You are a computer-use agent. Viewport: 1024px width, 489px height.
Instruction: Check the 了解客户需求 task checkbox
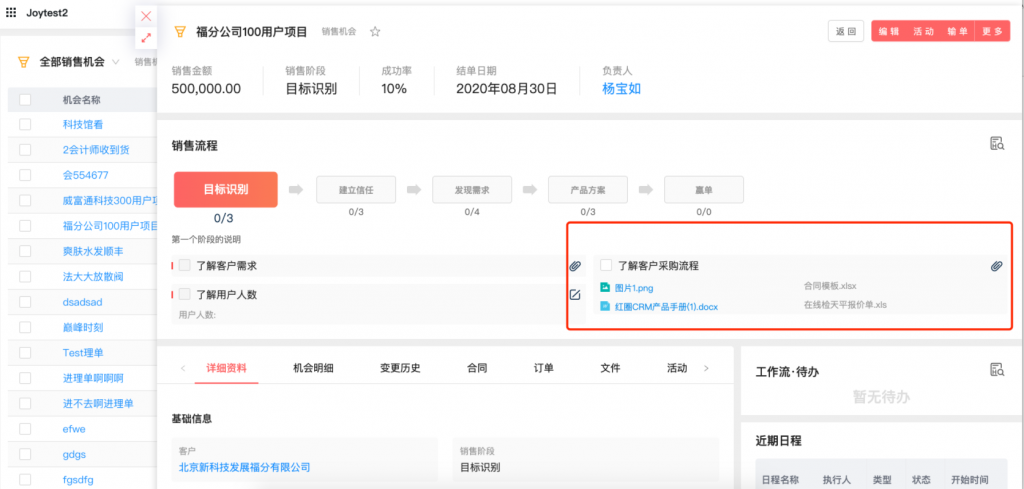click(185, 266)
